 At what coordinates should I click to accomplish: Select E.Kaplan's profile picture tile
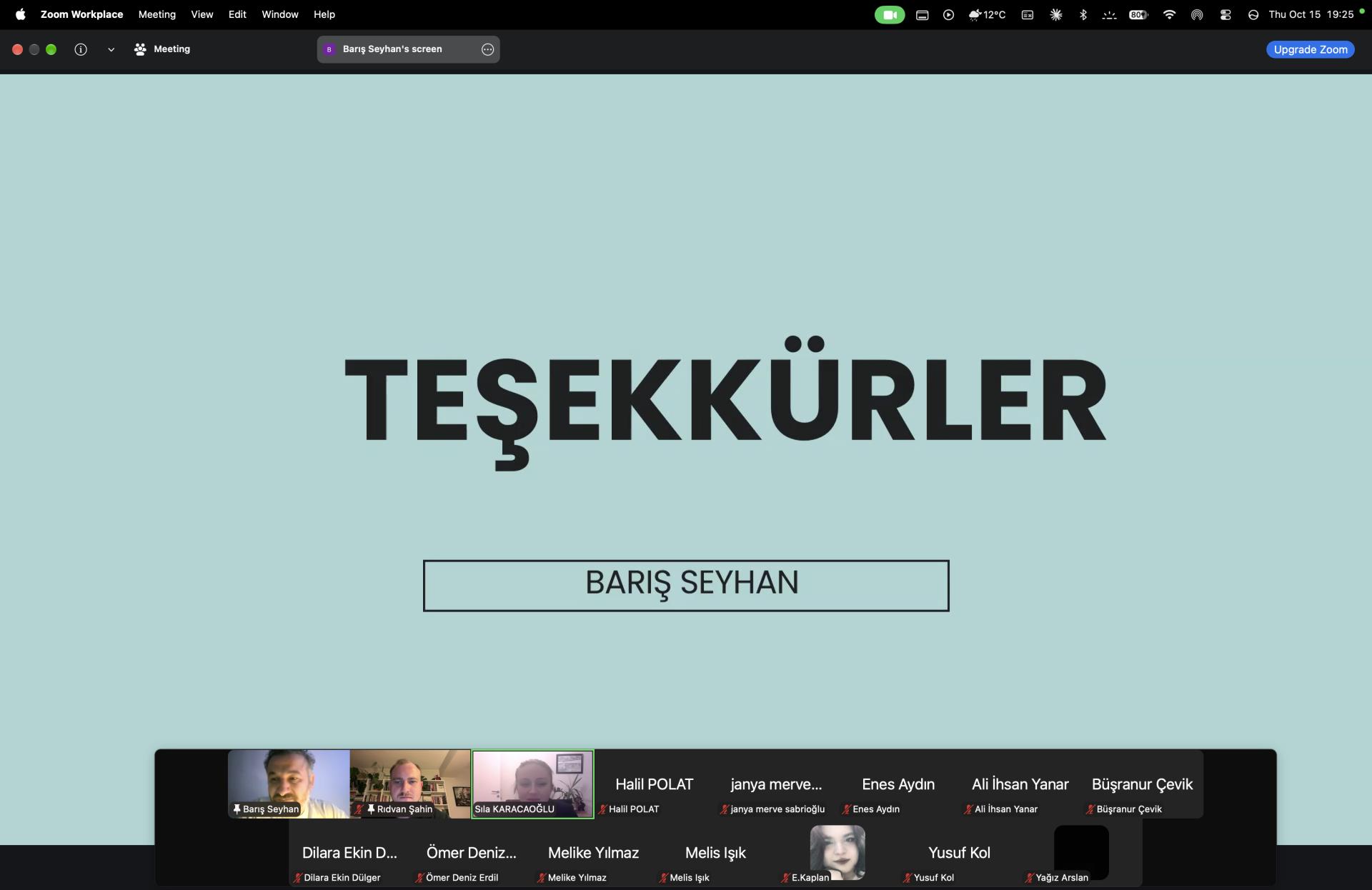[x=837, y=852]
